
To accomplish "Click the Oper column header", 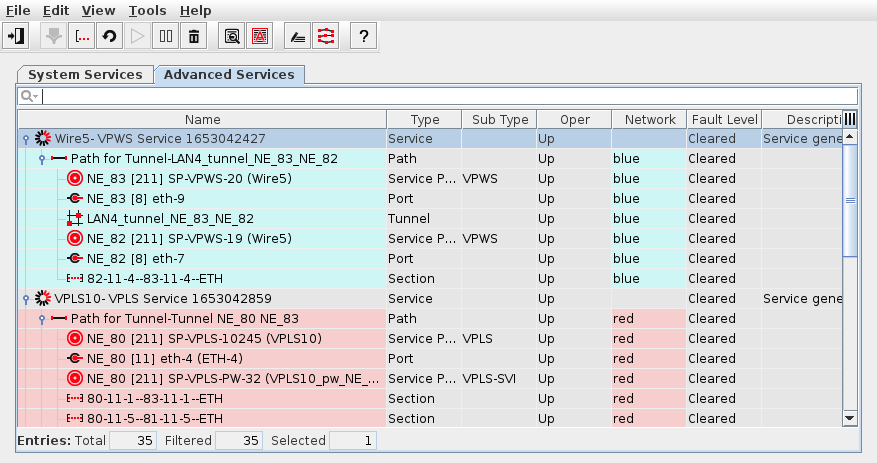I will tap(574, 119).
